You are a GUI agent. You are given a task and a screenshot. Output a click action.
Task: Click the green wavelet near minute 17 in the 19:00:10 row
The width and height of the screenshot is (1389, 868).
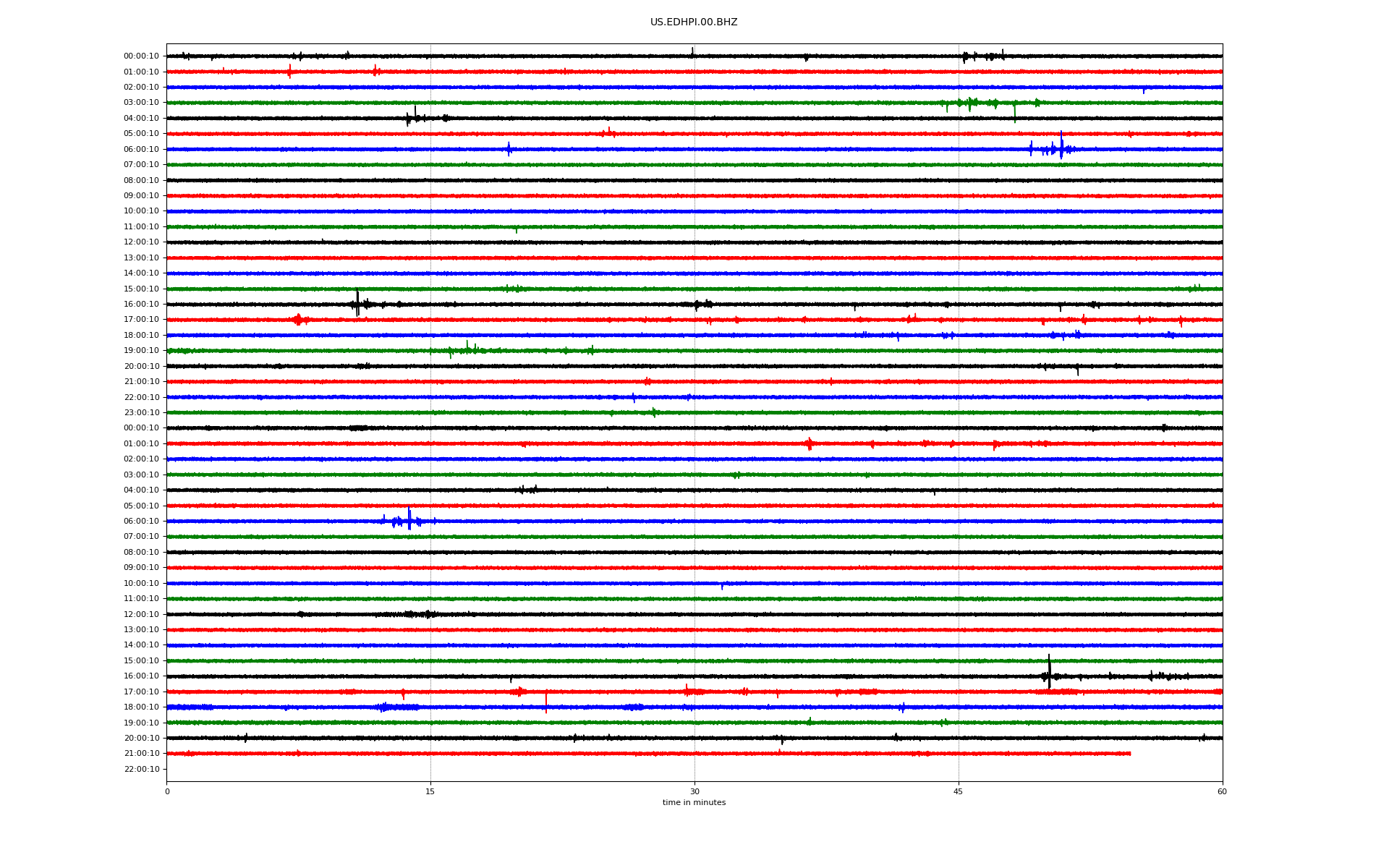[x=467, y=349]
